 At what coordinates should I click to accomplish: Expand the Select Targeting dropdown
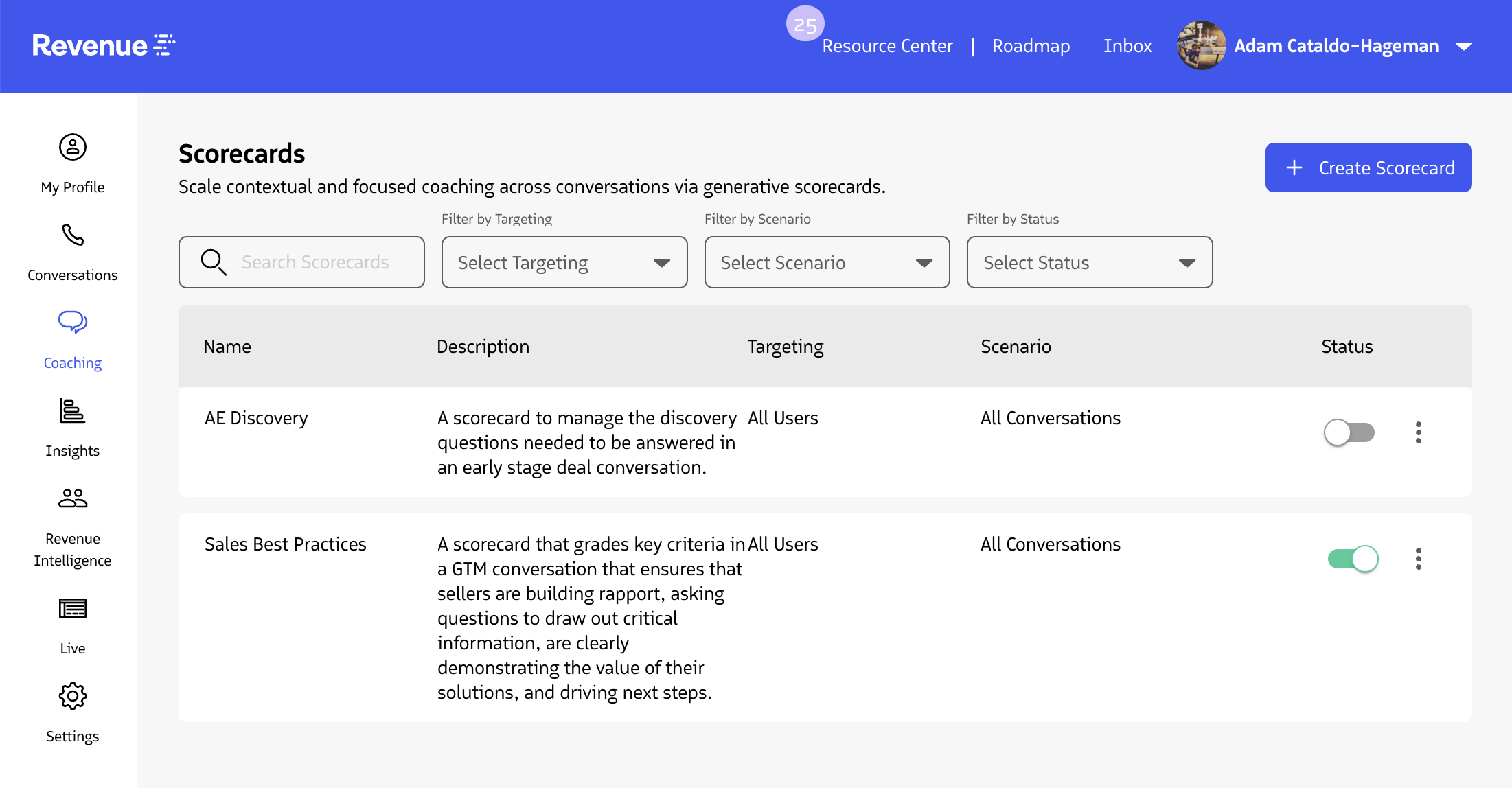[x=564, y=263]
